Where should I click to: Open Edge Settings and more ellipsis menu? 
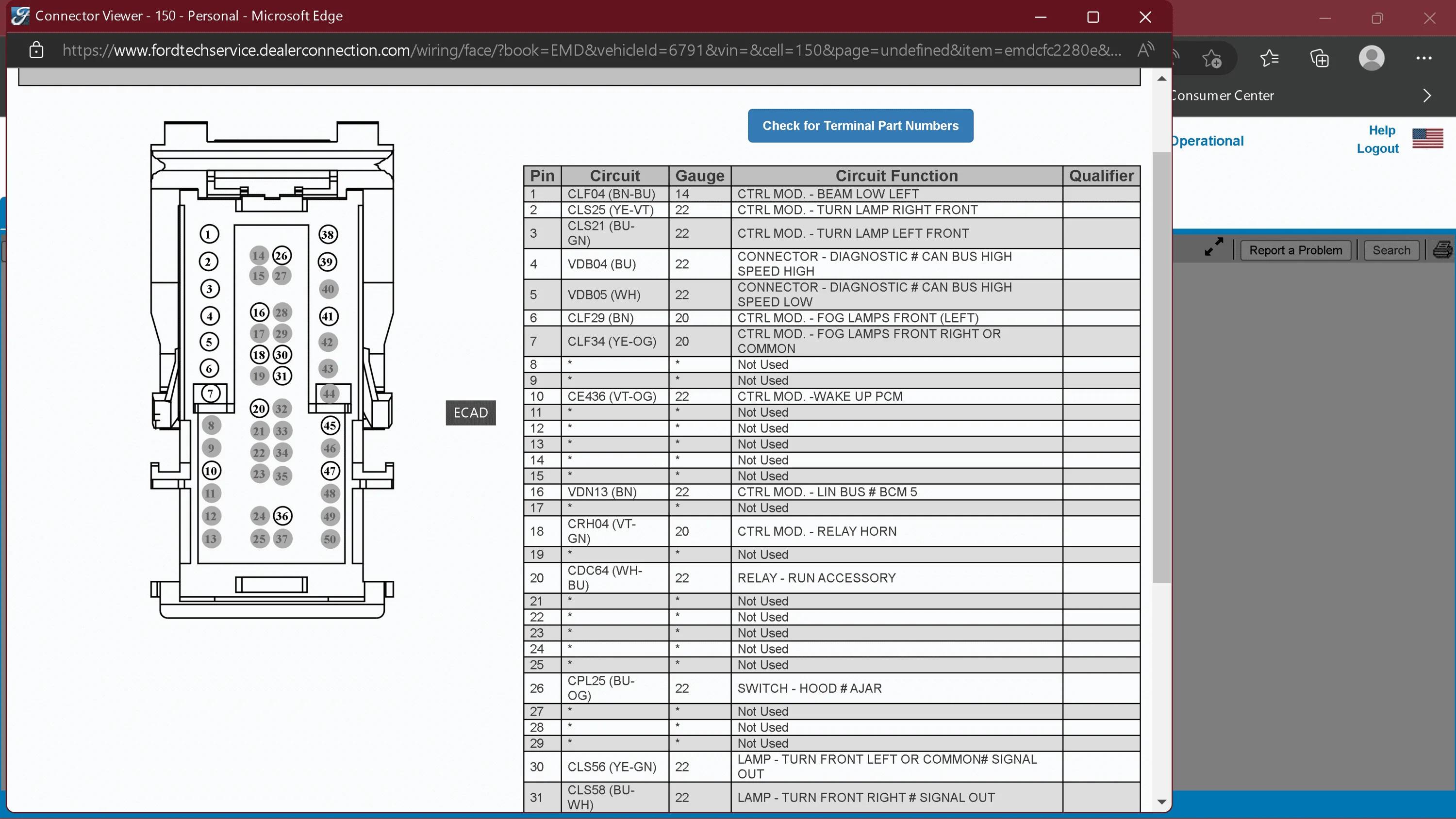tap(1423, 58)
